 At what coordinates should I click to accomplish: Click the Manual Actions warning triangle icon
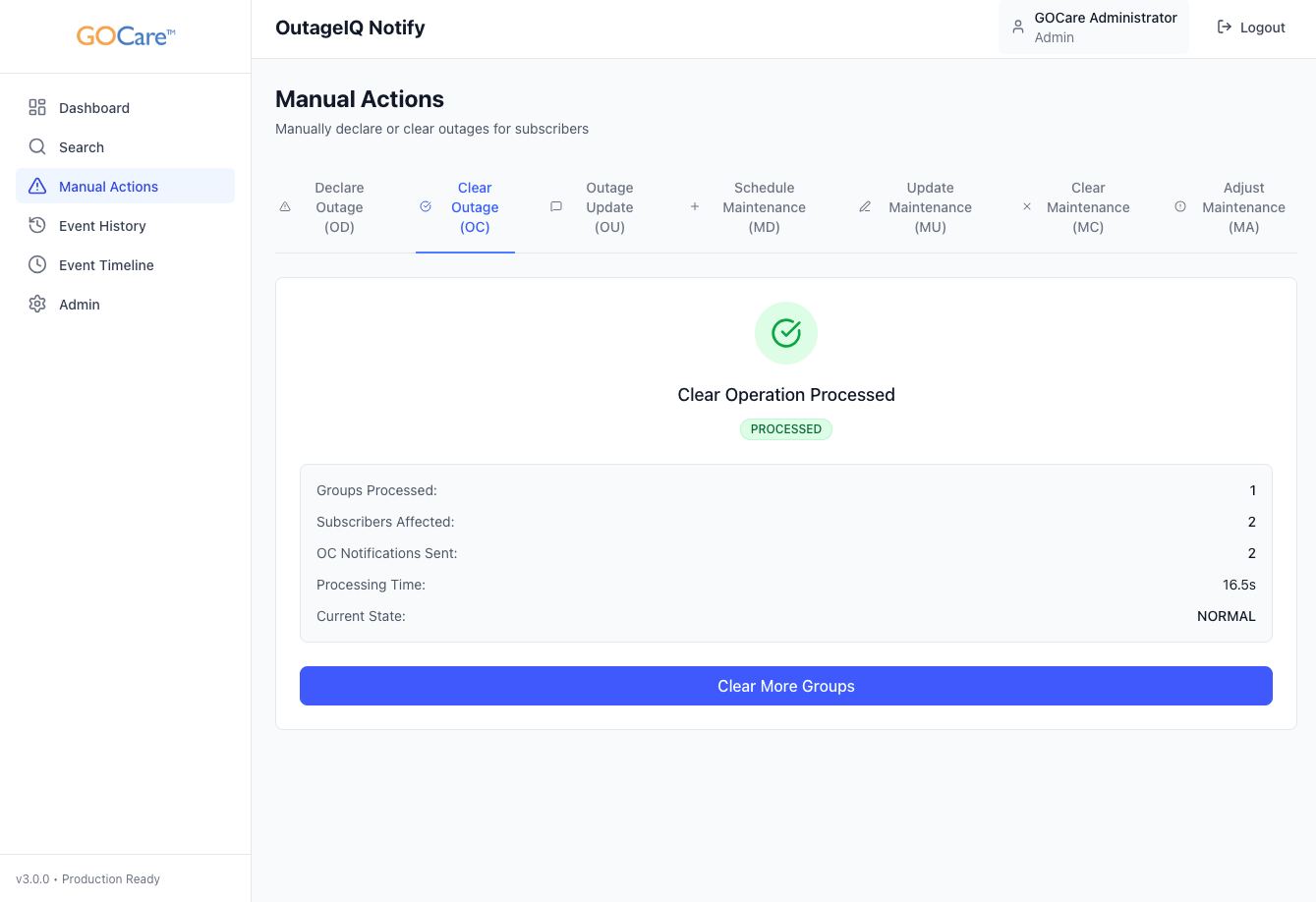37,187
